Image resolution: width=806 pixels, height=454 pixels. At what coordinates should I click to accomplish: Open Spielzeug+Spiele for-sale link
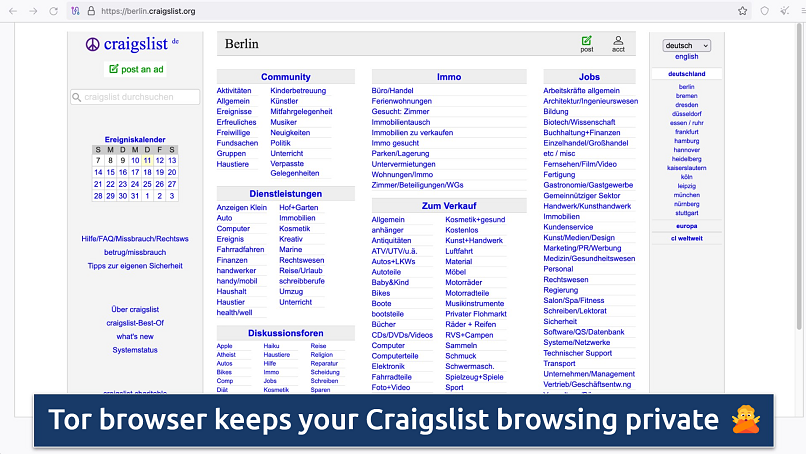point(474,377)
